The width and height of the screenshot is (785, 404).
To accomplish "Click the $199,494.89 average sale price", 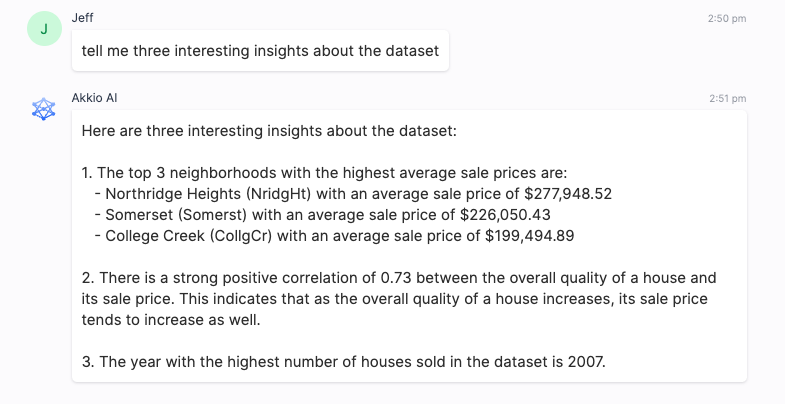I will click(530, 236).
